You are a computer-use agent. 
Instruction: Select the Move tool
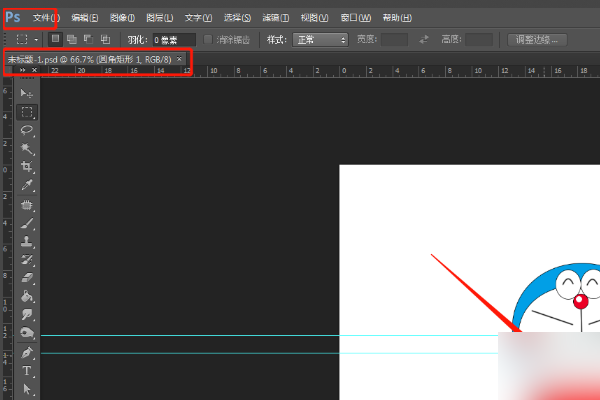(x=27, y=94)
